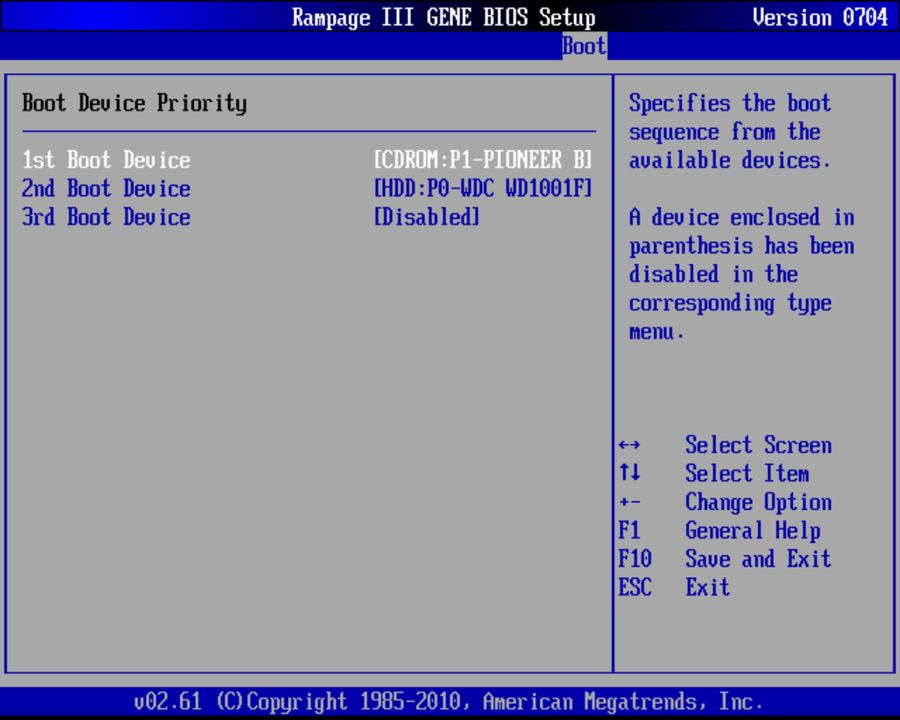Click the Select Item key hint
Image resolution: width=900 pixels, height=720 pixels.
point(747,474)
